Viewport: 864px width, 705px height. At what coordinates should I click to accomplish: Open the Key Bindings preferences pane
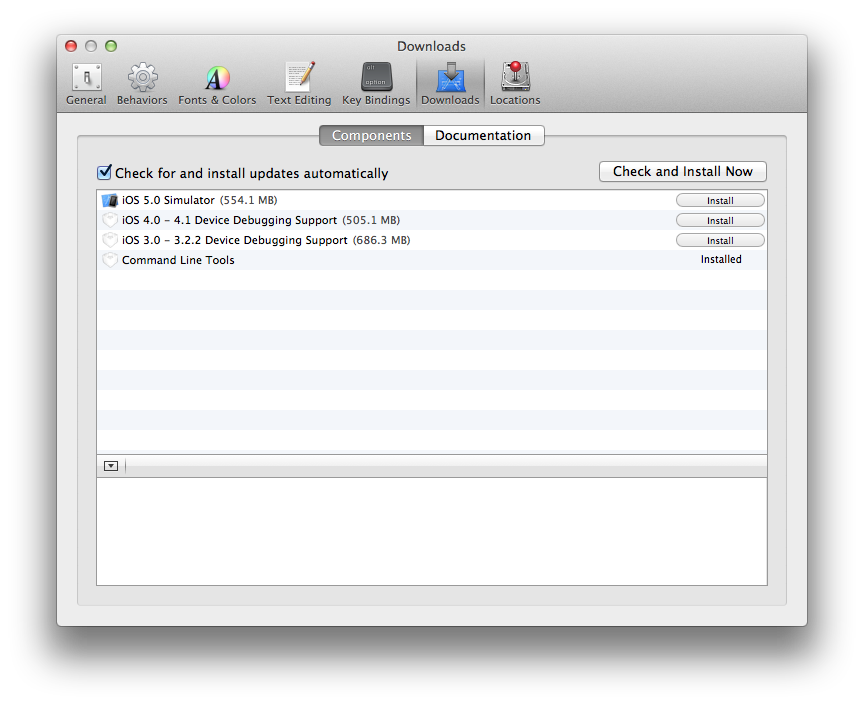(376, 84)
